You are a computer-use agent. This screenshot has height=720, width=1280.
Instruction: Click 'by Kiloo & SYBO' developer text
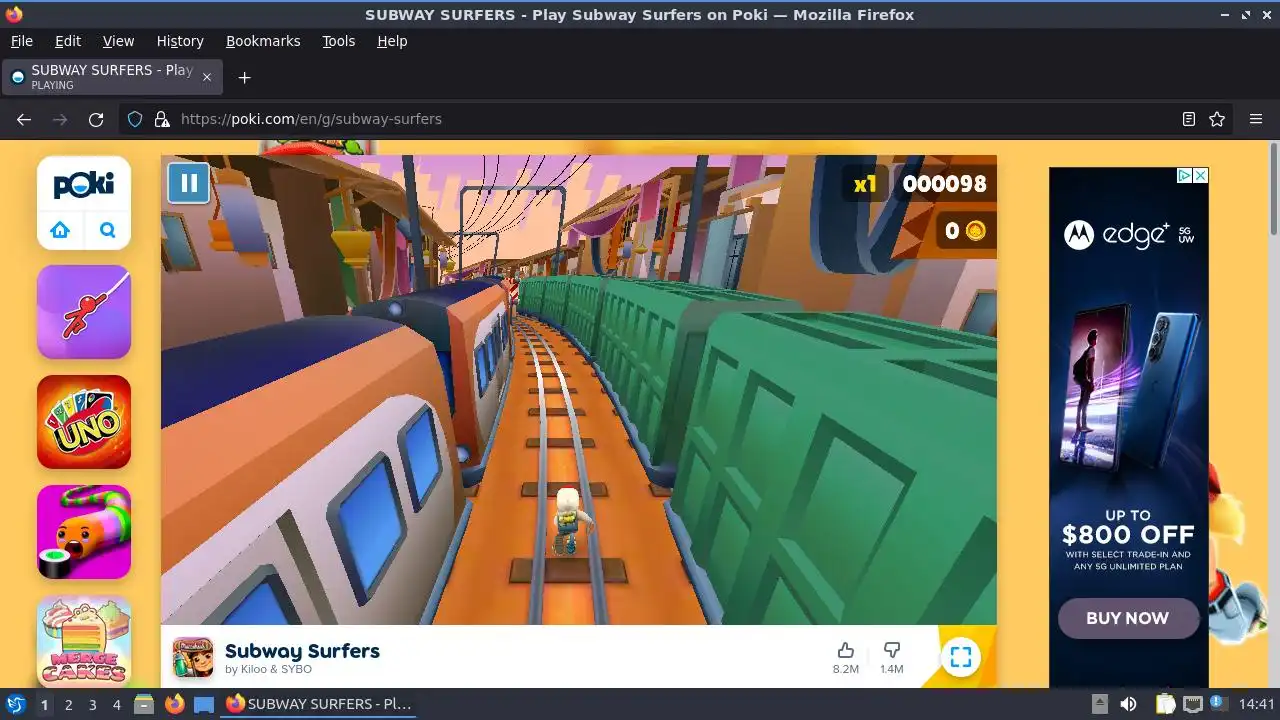(268, 669)
